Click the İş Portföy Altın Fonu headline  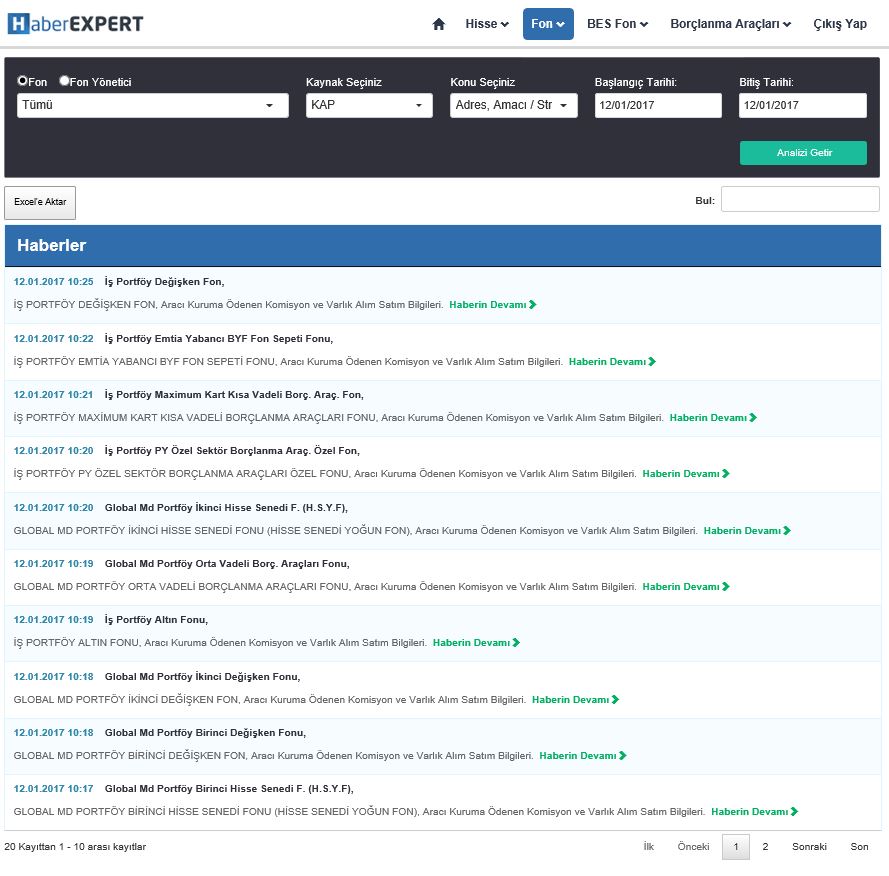pos(156,620)
